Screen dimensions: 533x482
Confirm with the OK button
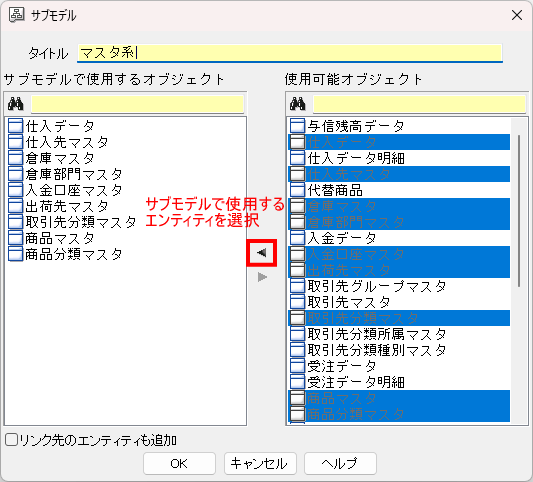pos(179,463)
